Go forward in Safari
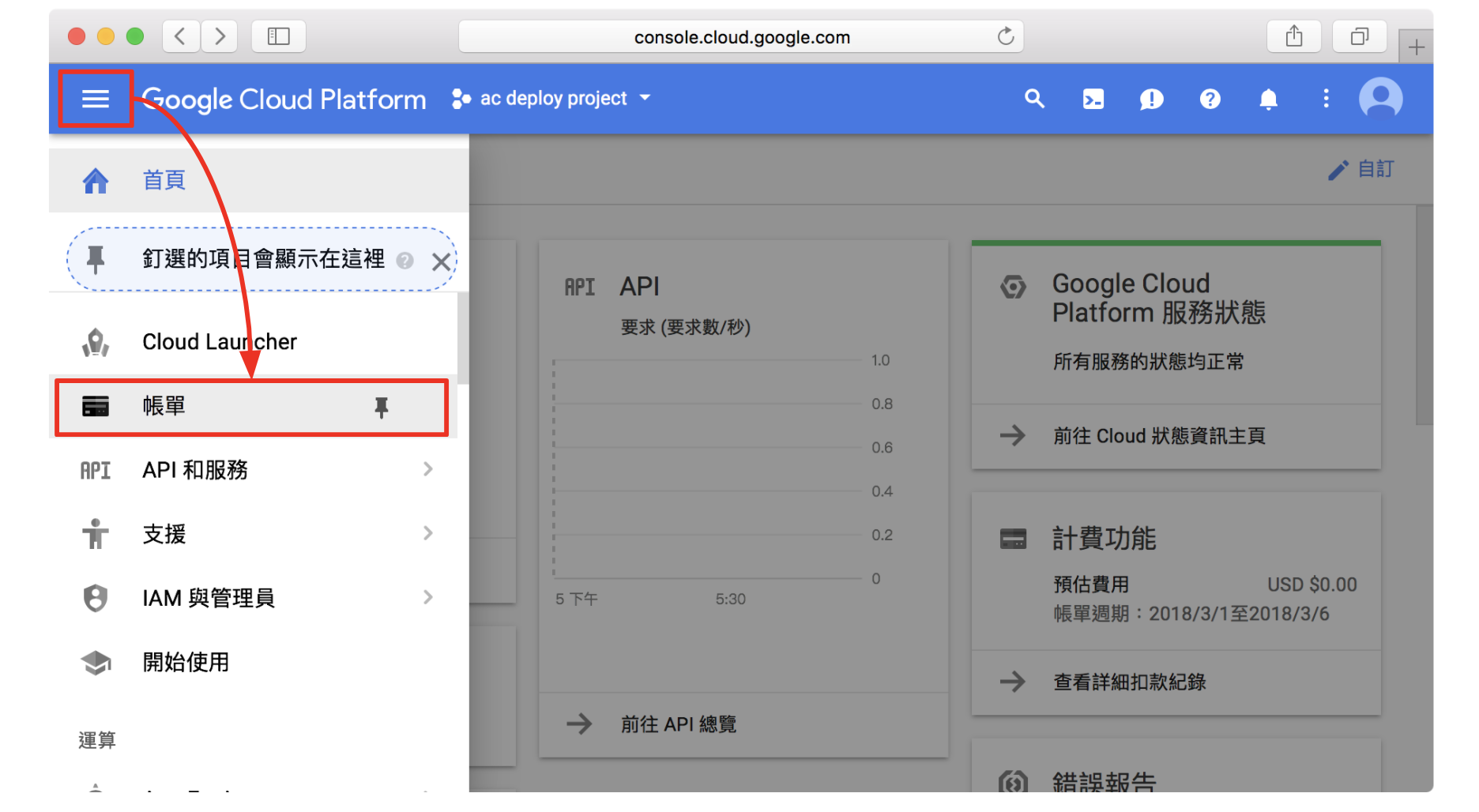The image size is (1479, 812). coord(219,36)
